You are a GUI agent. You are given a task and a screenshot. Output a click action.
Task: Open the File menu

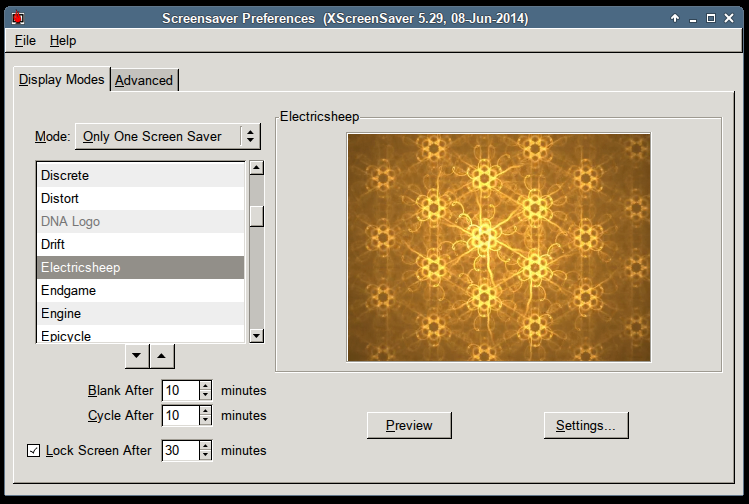[25, 41]
